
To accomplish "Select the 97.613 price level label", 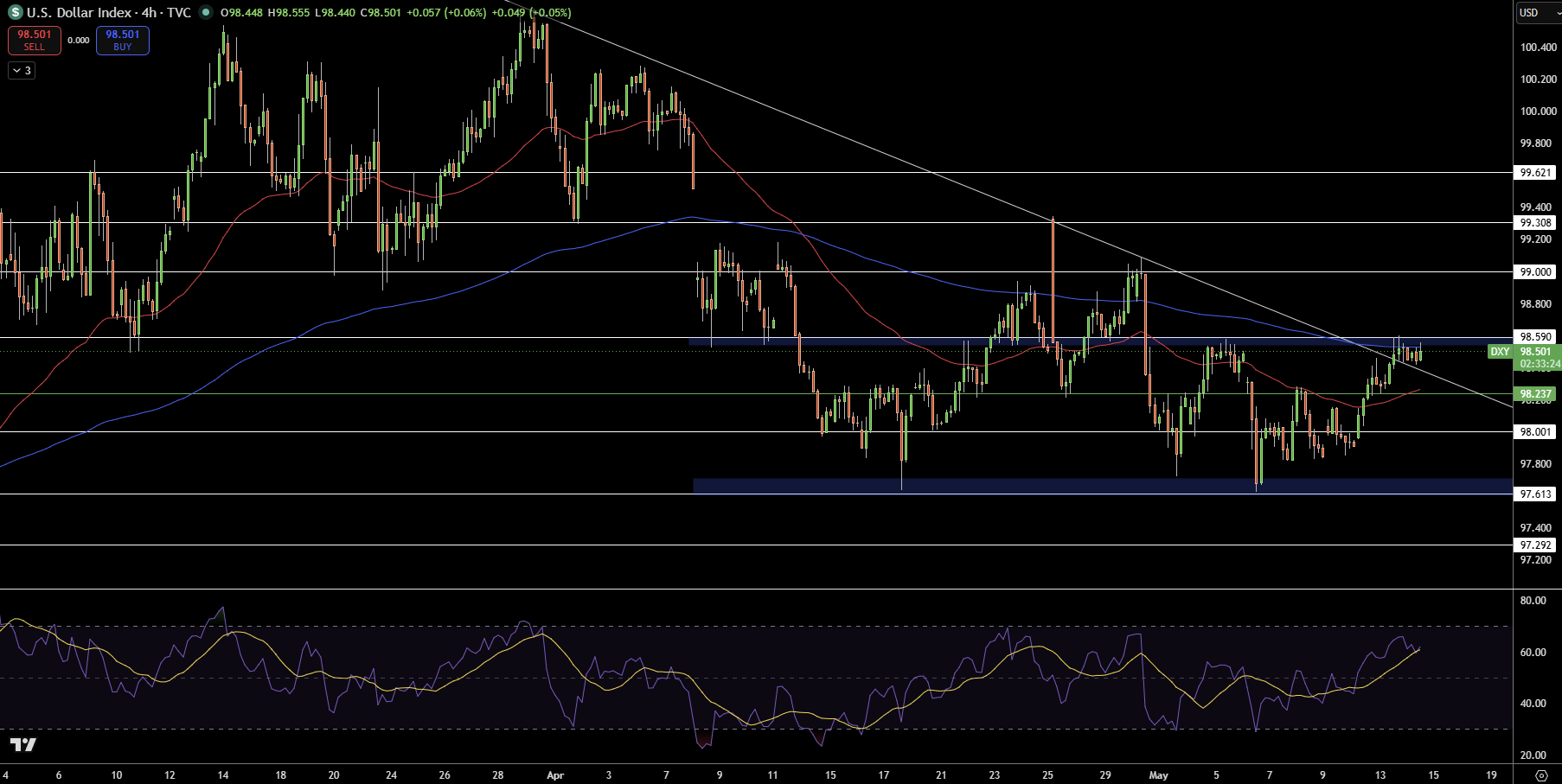I will [1536, 494].
